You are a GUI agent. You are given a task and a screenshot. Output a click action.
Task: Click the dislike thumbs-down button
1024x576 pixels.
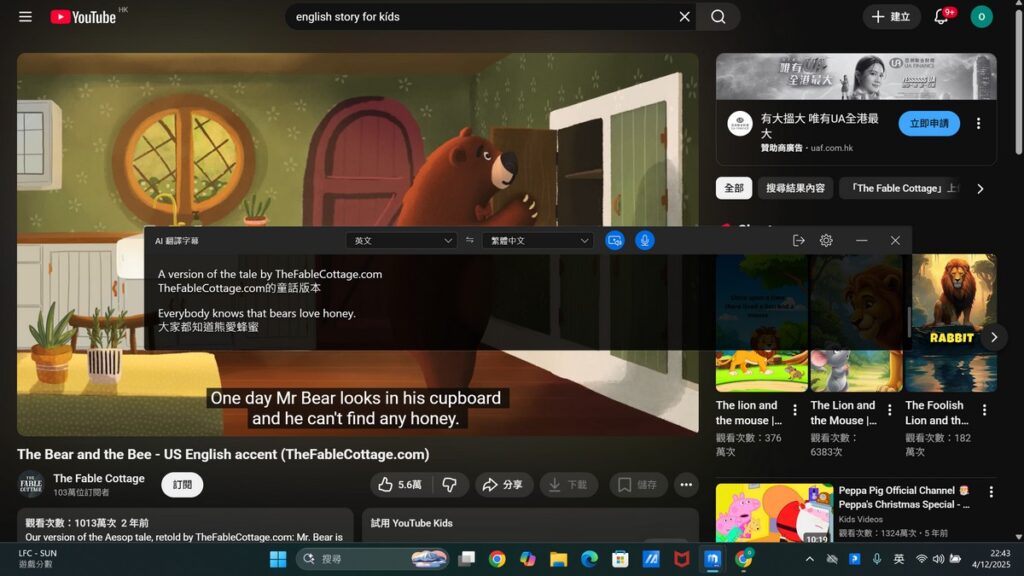click(x=450, y=485)
